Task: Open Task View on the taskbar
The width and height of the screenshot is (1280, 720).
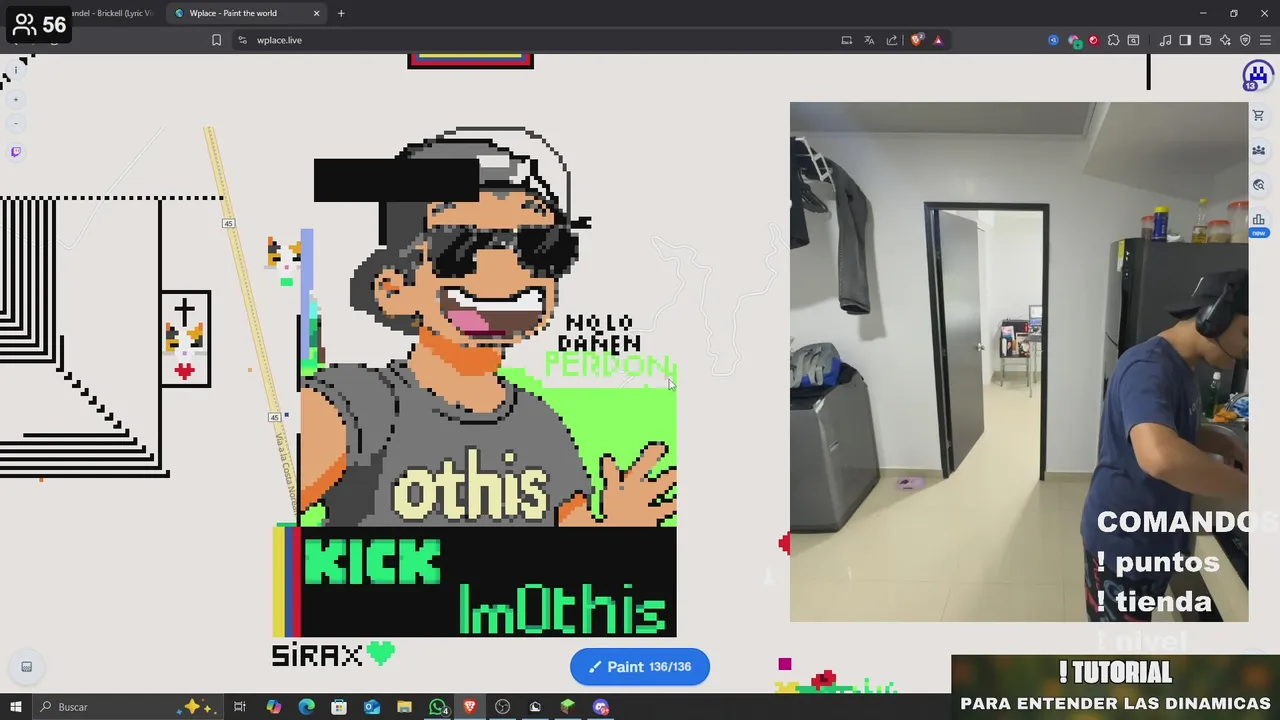Action: tap(240, 707)
